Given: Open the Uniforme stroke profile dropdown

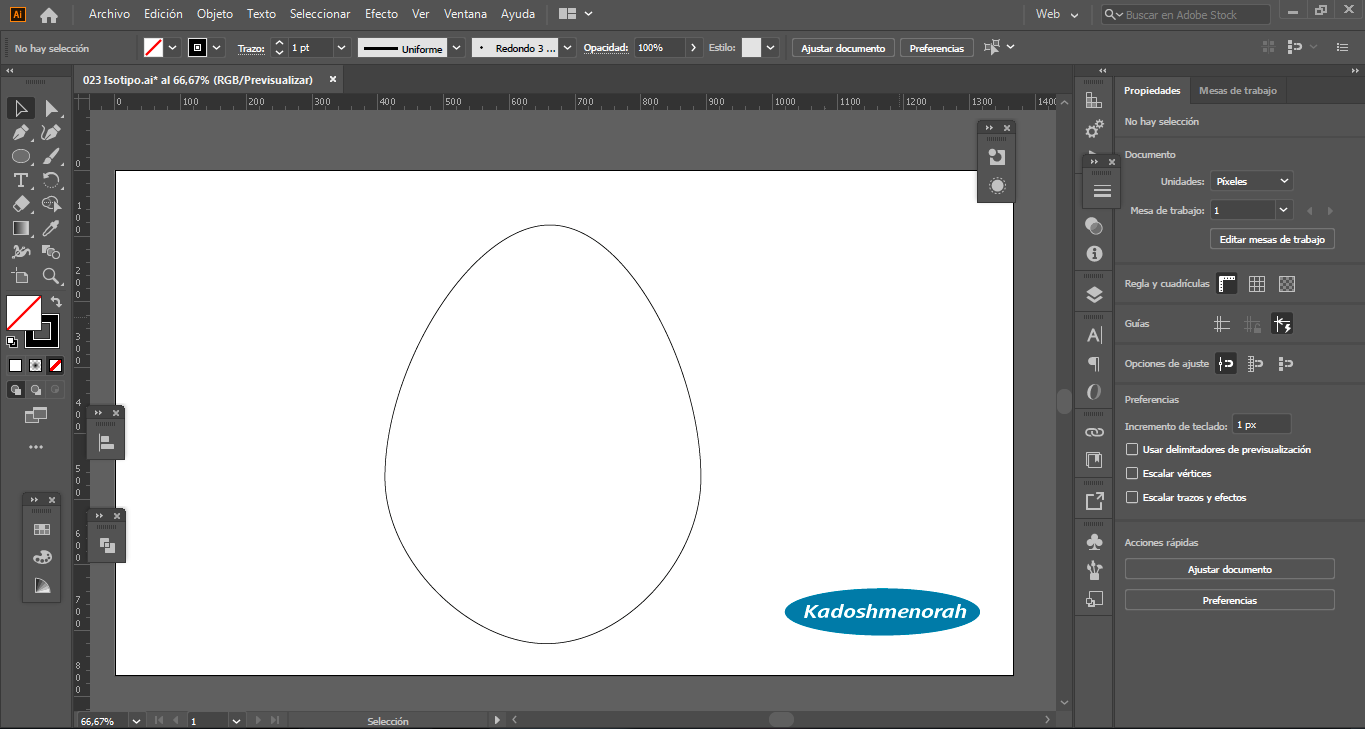Looking at the screenshot, I should click(457, 48).
